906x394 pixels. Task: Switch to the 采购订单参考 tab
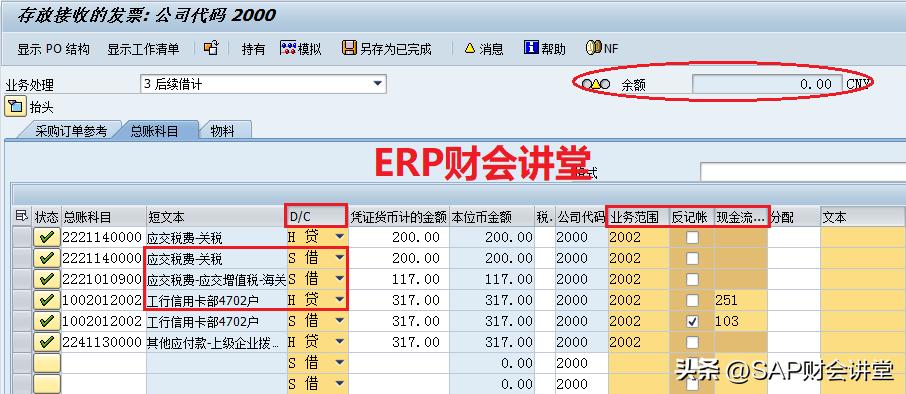[x=70, y=131]
